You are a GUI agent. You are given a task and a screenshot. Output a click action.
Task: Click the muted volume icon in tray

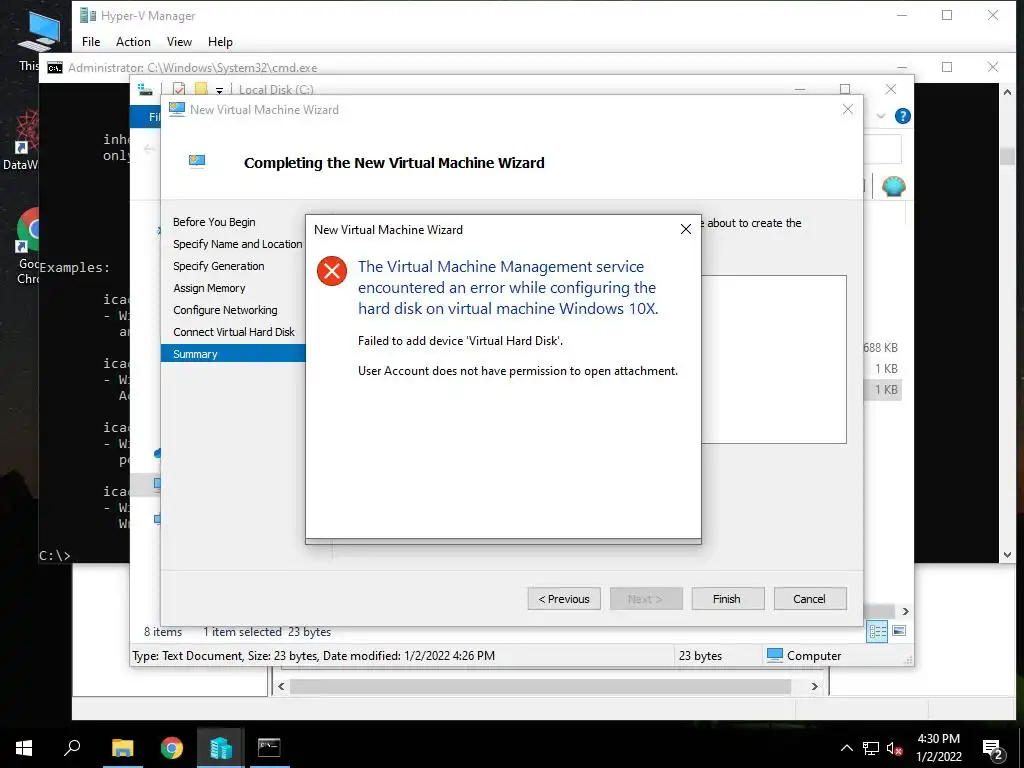tap(894, 749)
